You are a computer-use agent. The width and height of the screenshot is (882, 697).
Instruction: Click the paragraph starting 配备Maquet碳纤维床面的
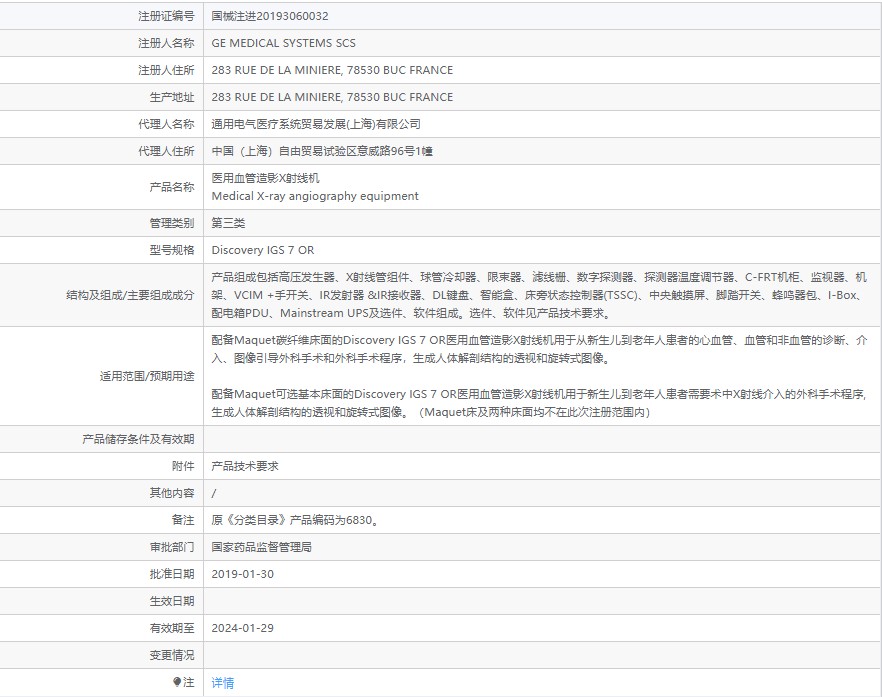pos(539,349)
